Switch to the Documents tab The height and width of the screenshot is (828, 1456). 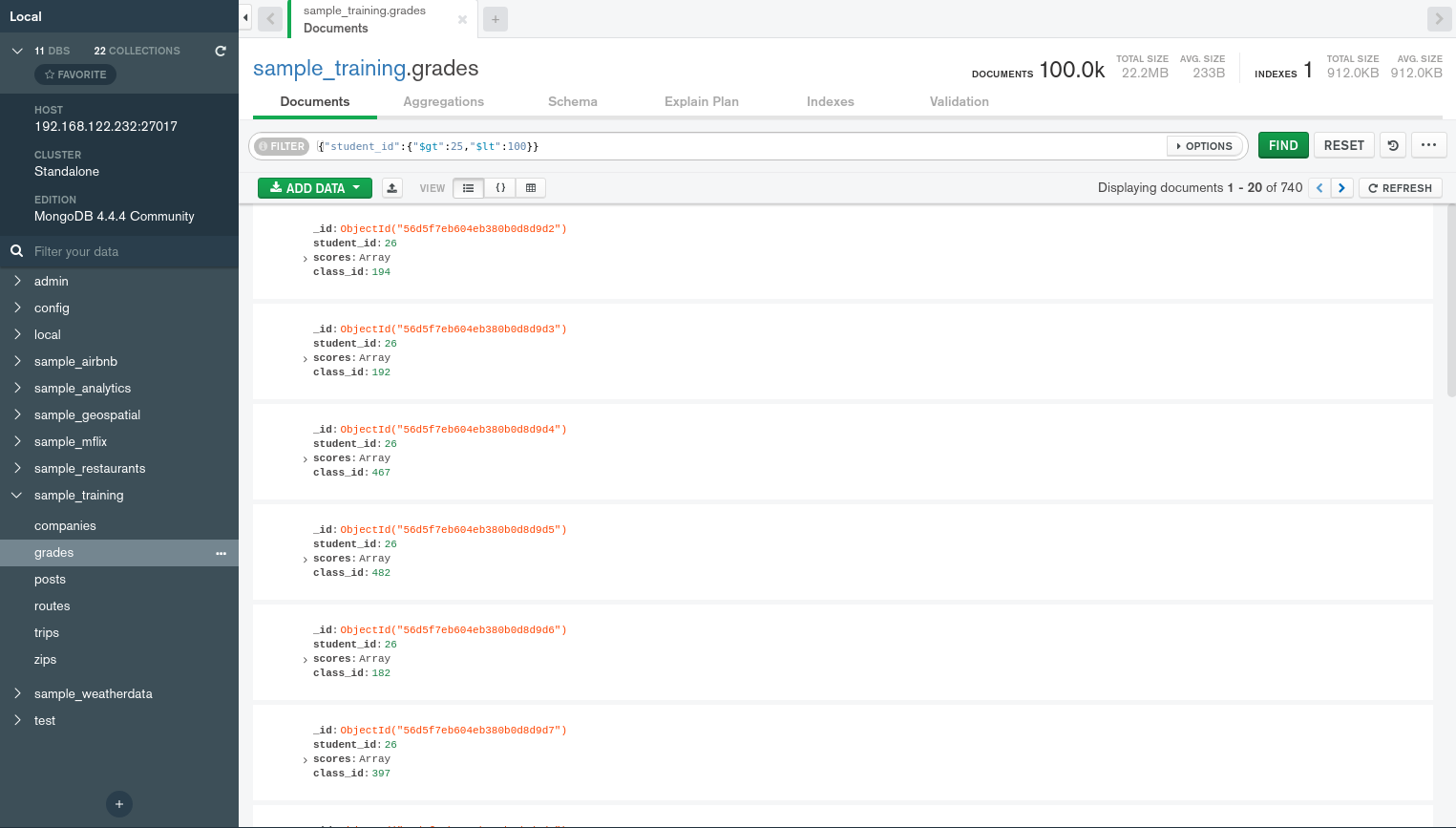point(315,101)
